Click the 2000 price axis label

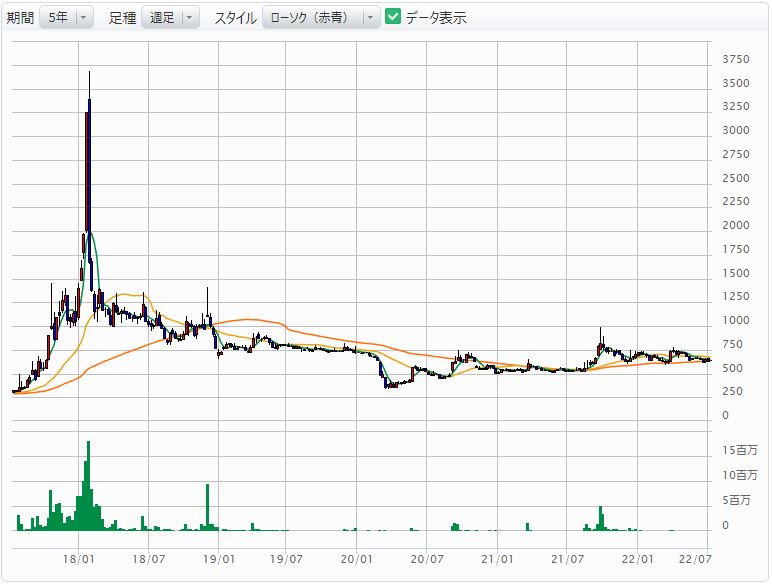[736, 226]
